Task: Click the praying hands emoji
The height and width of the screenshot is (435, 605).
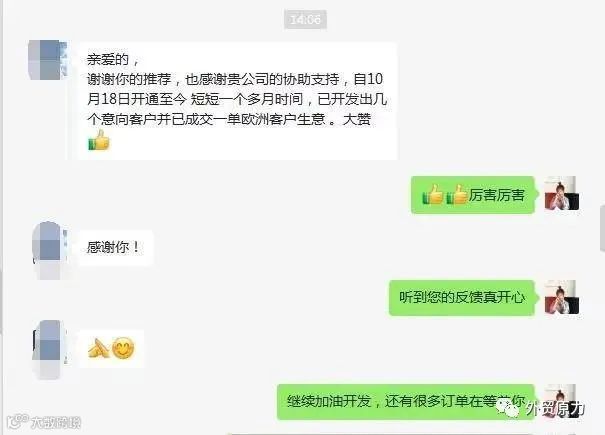Action: tap(98, 348)
